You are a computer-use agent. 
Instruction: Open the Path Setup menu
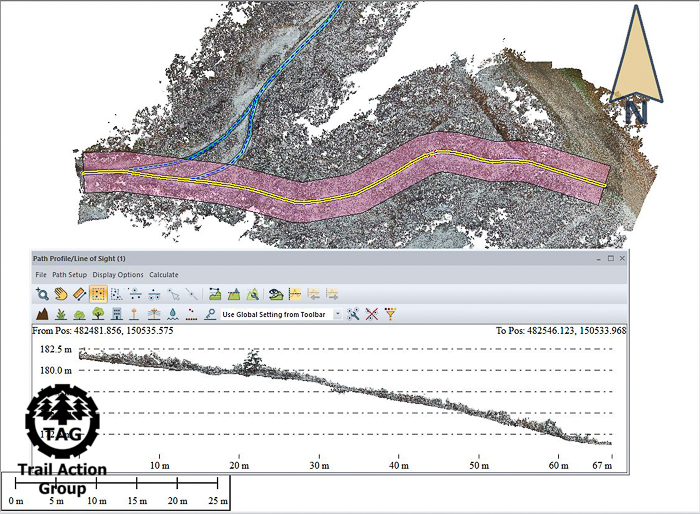69,274
